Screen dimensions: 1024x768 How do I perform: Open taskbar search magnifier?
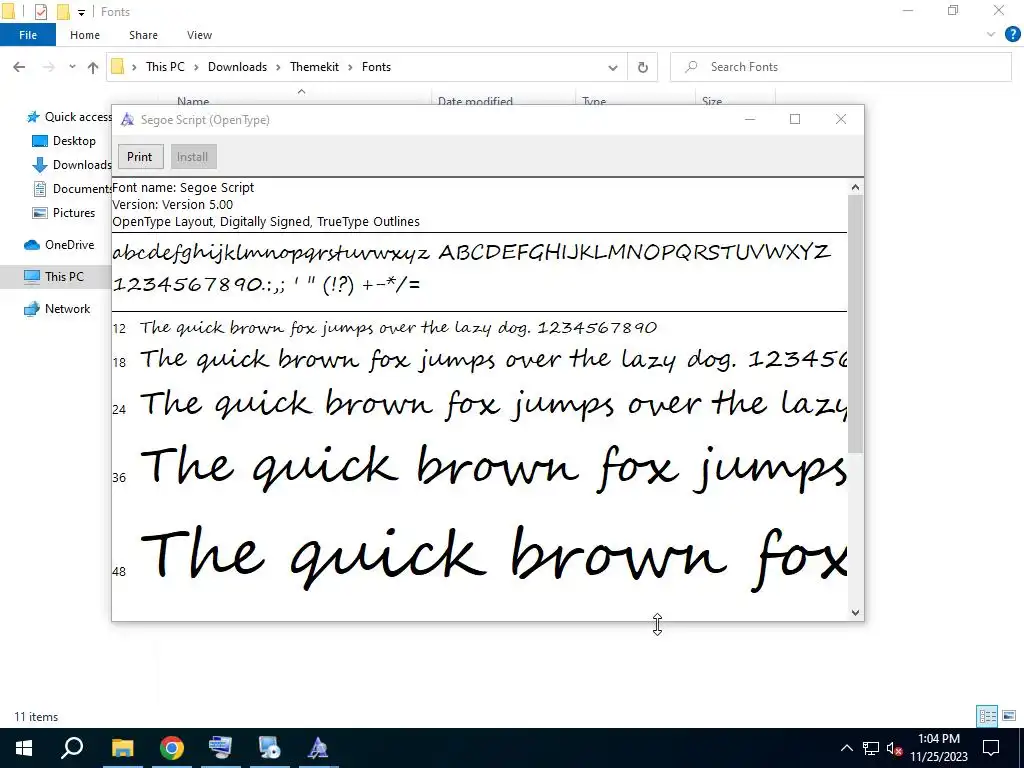click(72, 748)
